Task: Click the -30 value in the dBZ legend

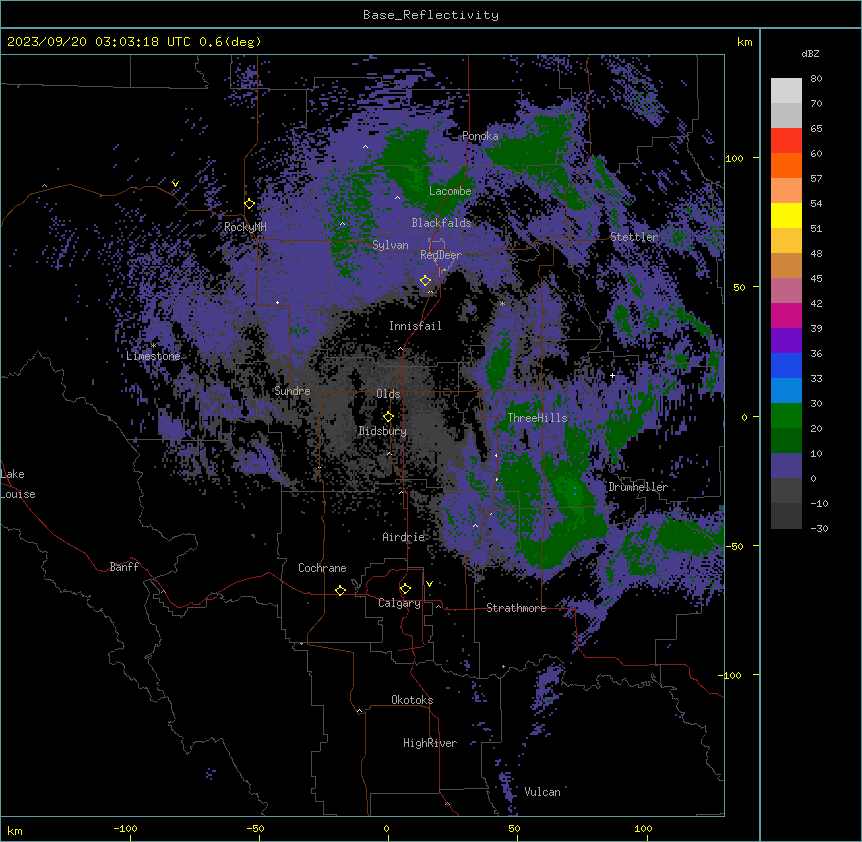Action: click(x=819, y=528)
